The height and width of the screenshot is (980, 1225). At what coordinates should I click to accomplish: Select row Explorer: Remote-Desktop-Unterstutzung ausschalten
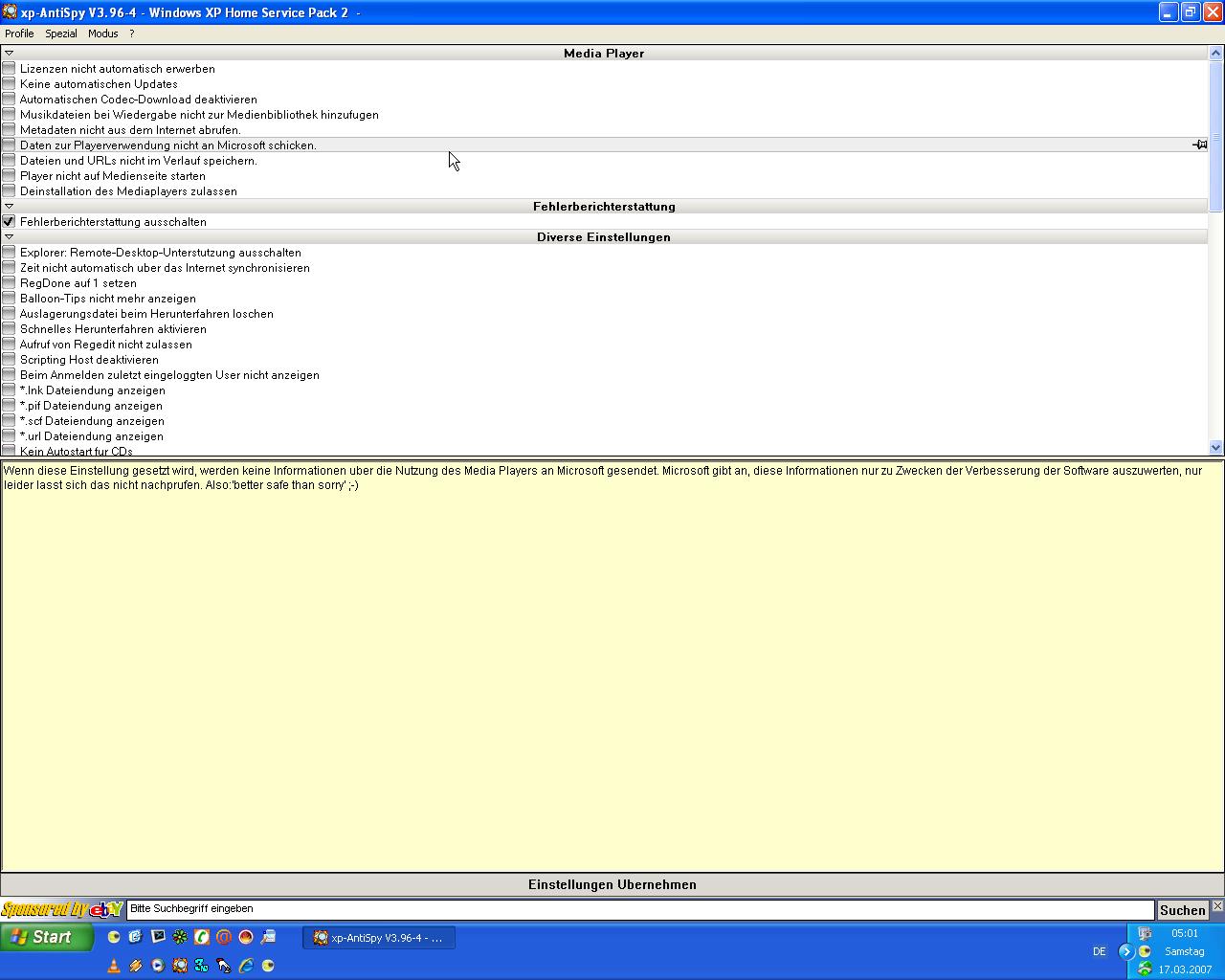point(604,252)
